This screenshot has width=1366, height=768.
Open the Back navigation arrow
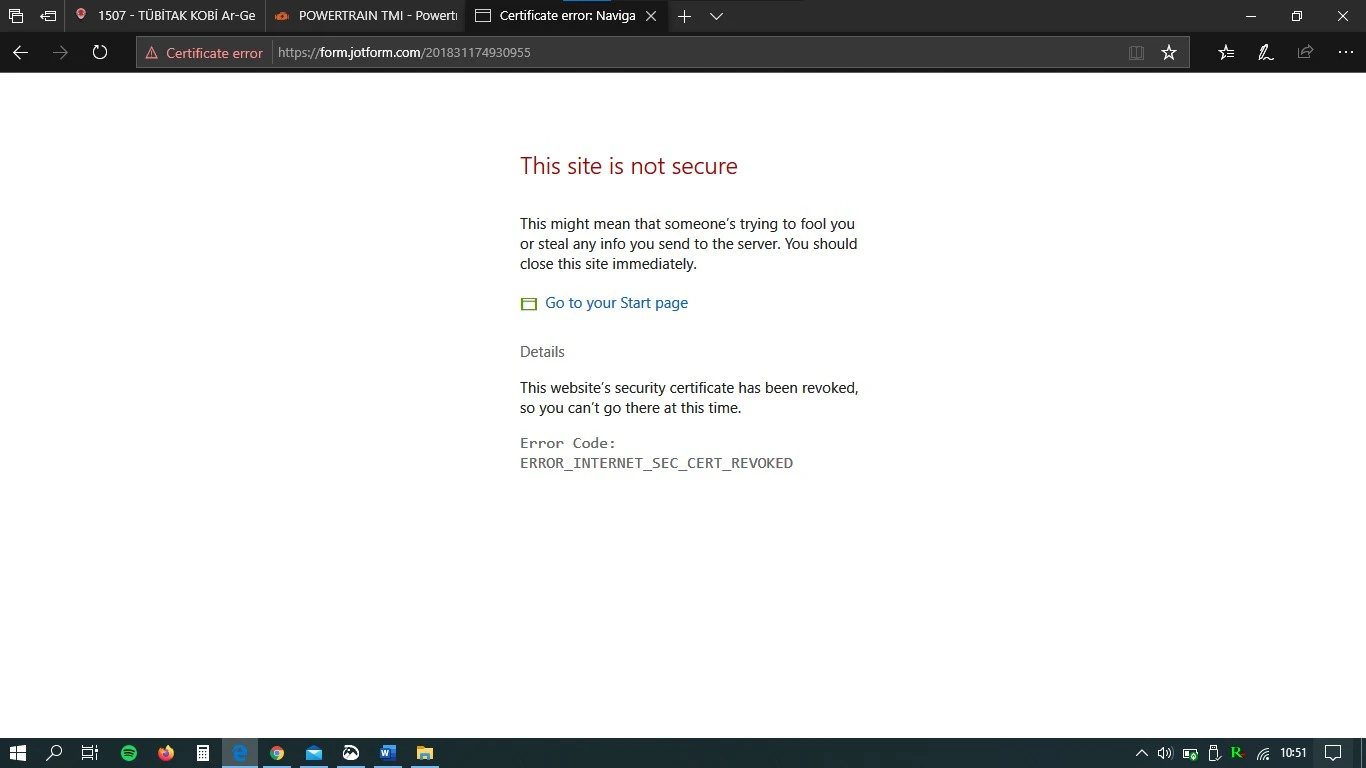(20, 53)
